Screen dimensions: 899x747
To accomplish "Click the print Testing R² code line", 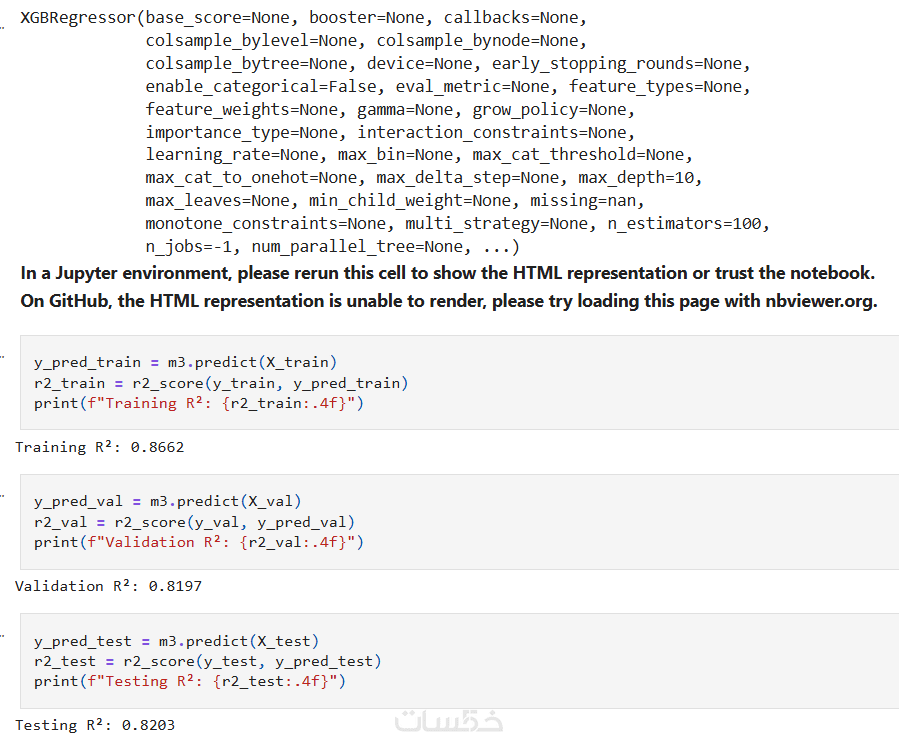I will 189,681.
